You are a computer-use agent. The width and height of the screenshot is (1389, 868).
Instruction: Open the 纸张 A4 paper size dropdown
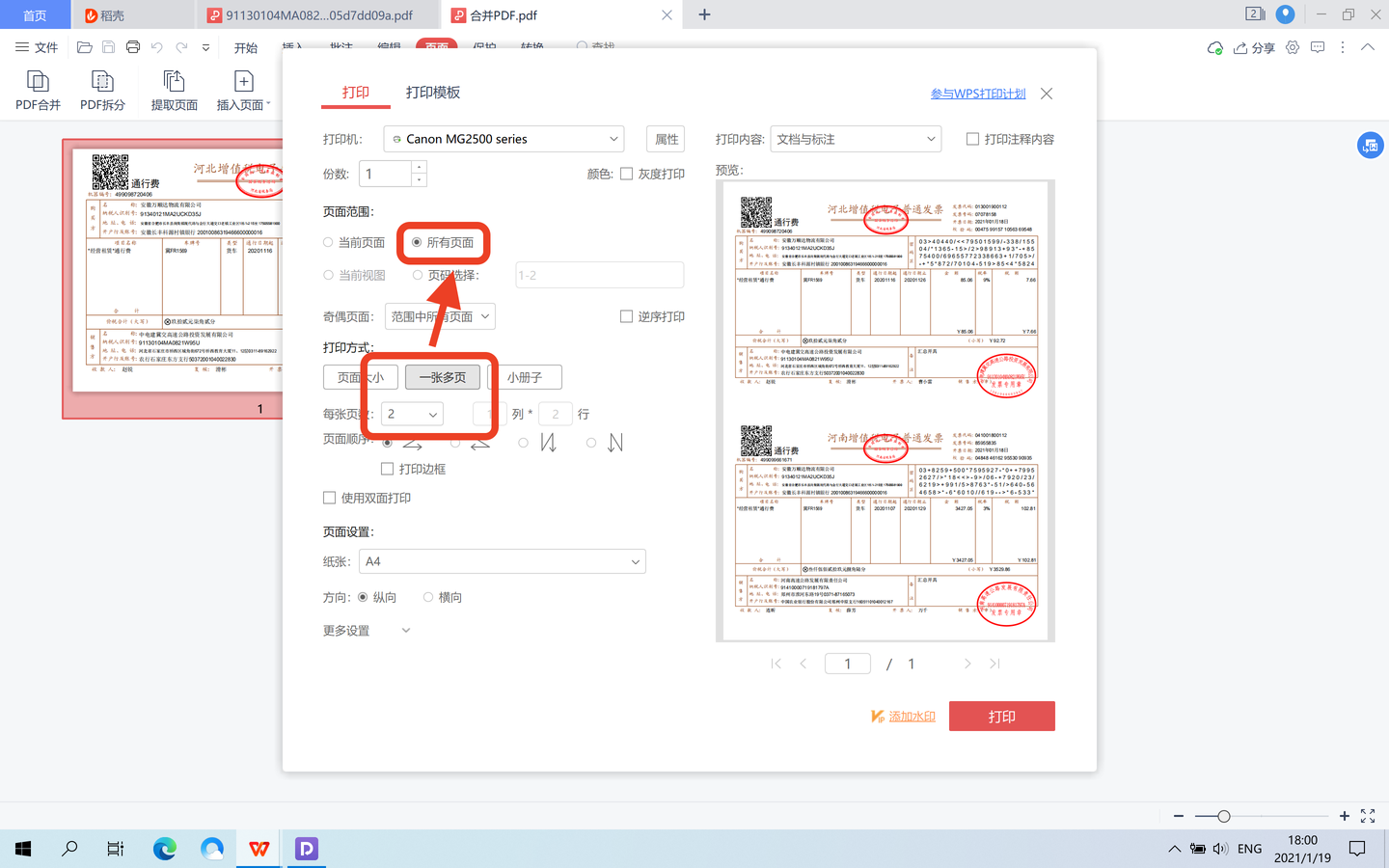503,561
